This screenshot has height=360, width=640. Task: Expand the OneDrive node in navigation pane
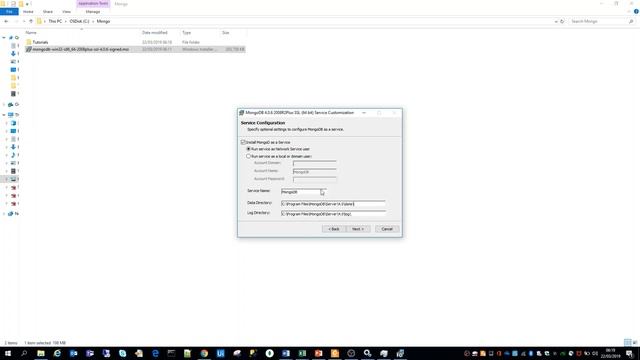coord(4,104)
